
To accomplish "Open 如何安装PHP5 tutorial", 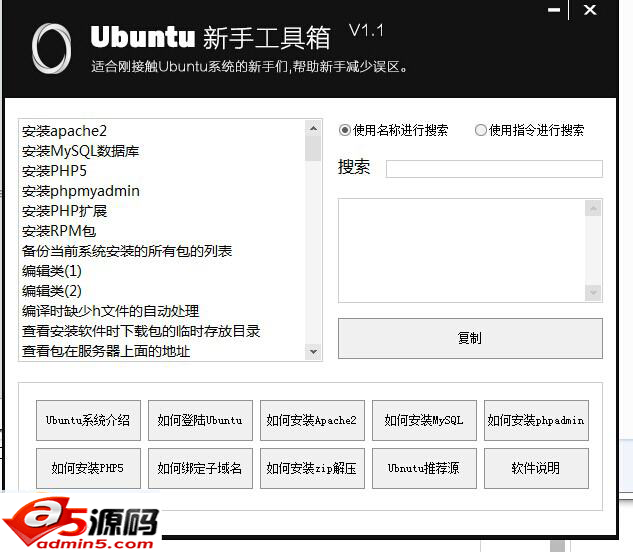I will 88,468.
